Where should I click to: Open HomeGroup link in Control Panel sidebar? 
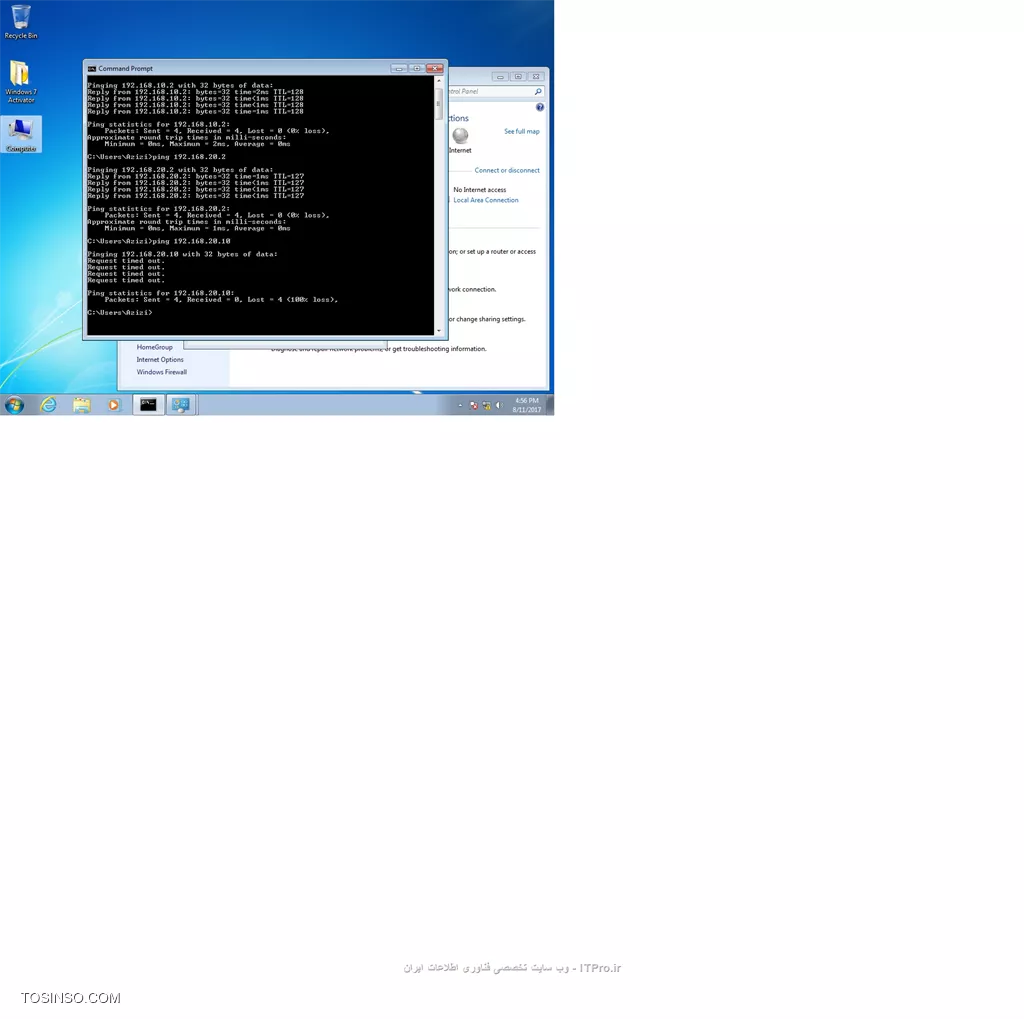[155, 348]
